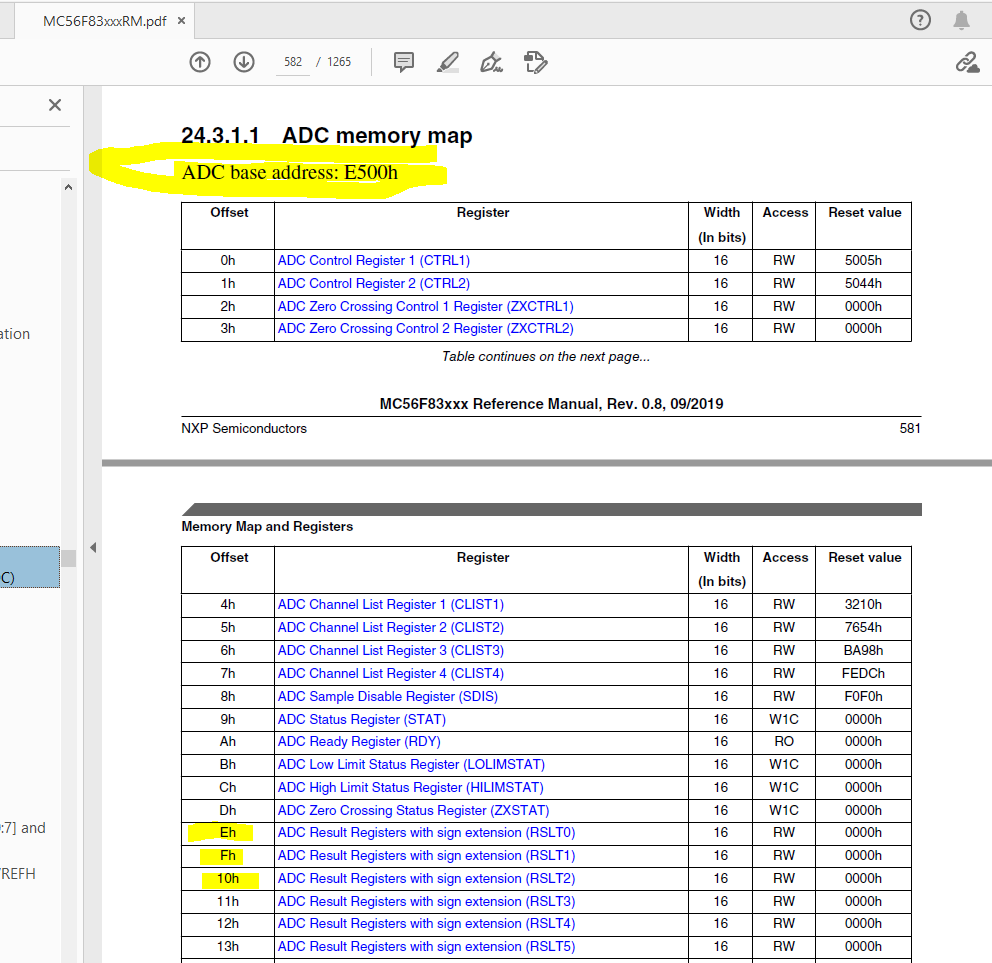Close the MC56F83xxxRM.pdf tab
Screen dimensions: 992x963
182,21
